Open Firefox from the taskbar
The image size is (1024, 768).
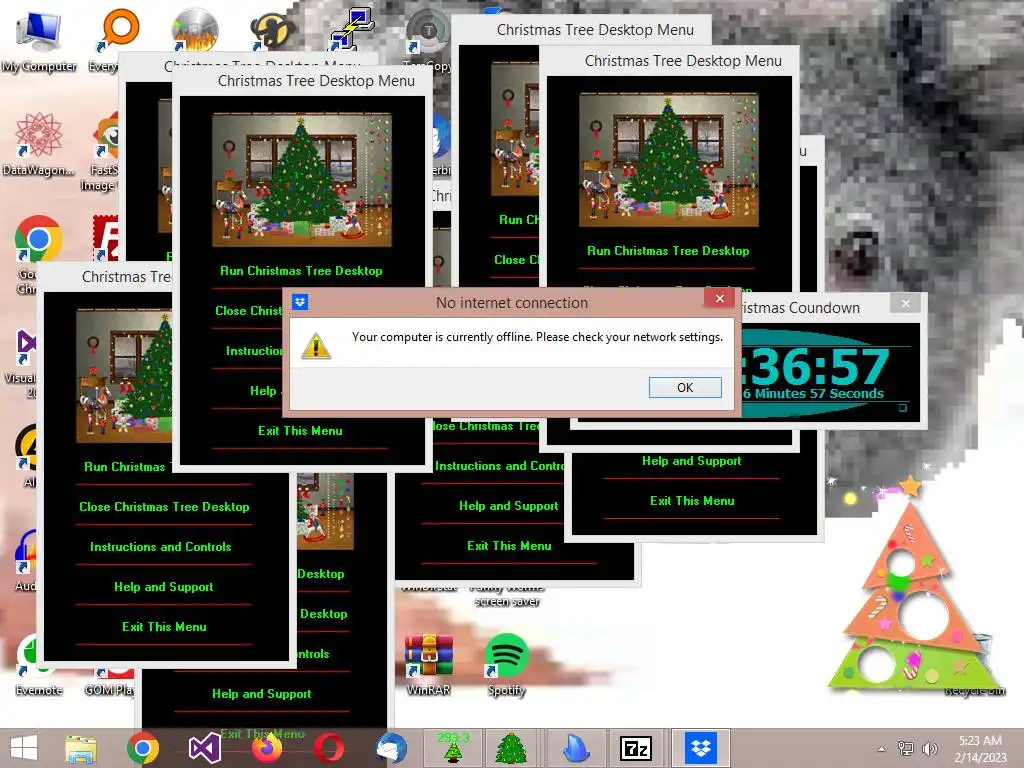click(266, 748)
